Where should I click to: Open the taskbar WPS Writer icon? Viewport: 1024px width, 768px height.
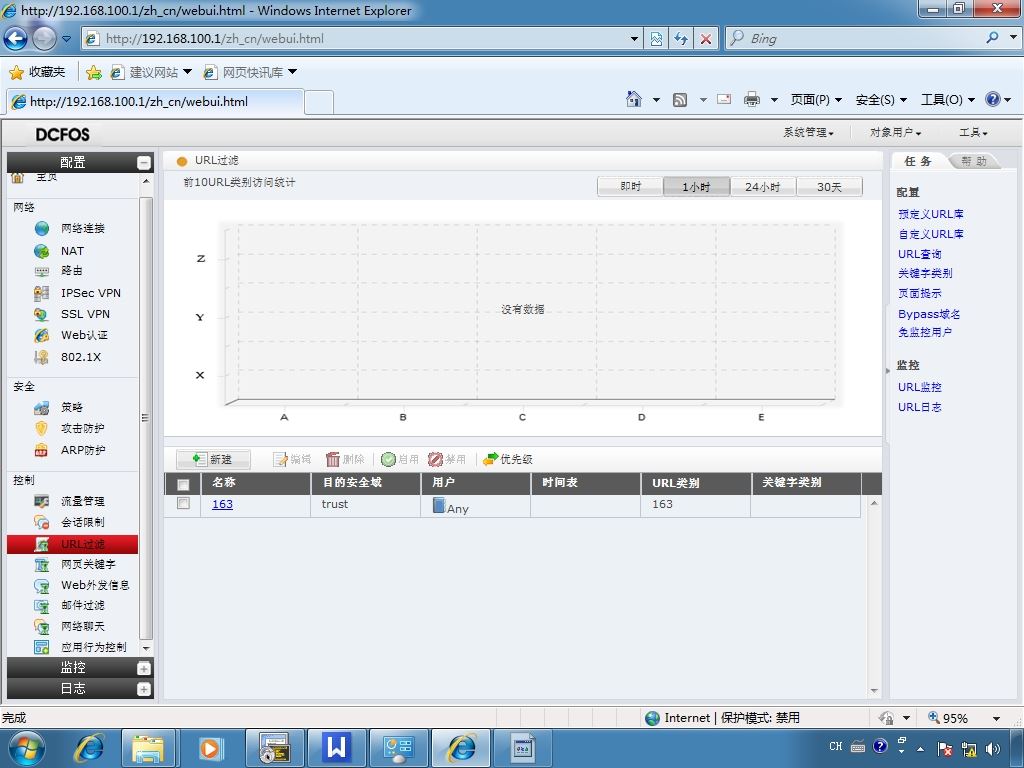coord(337,748)
